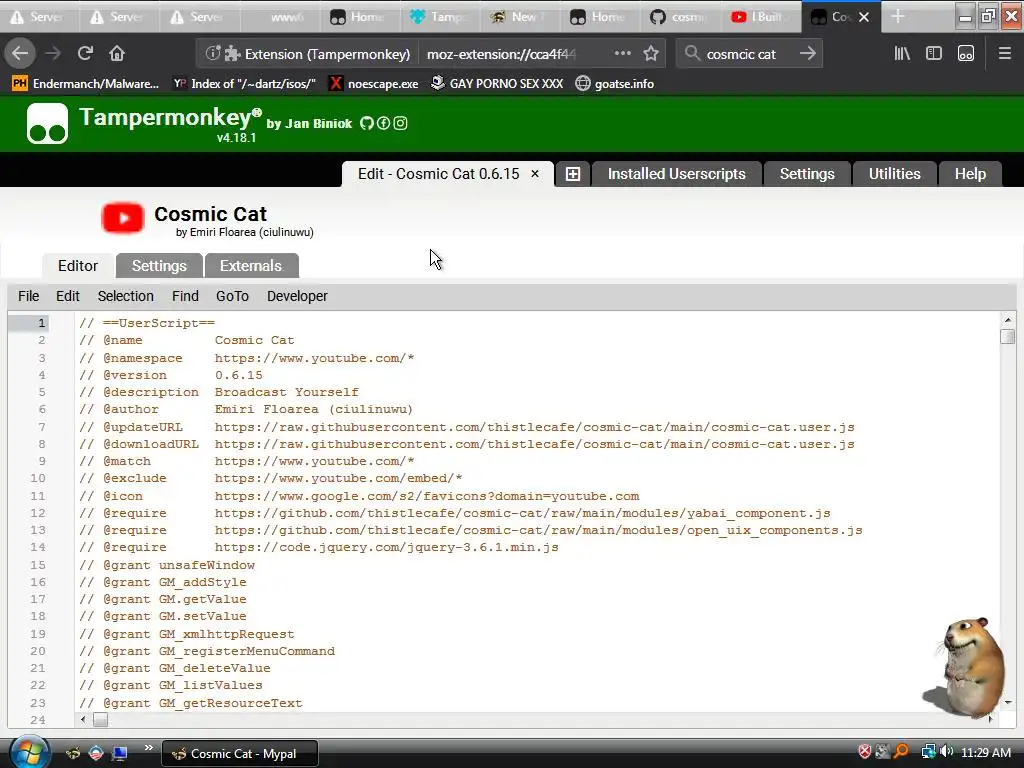
Task: Open the GoTo menu
Action: pyautogui.click(x=232, y=296)
